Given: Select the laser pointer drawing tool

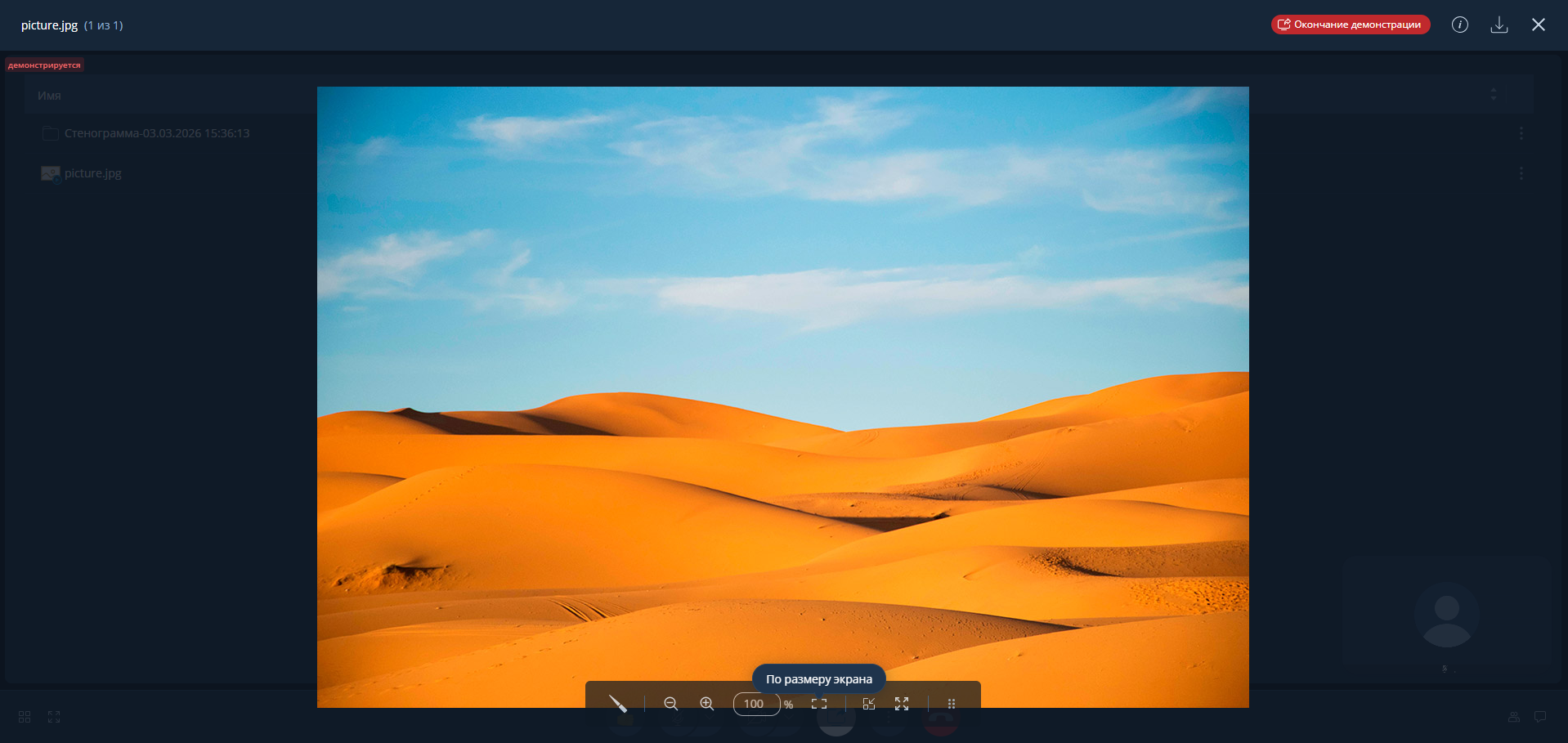Looking at the screenshot, I should 618,704.
